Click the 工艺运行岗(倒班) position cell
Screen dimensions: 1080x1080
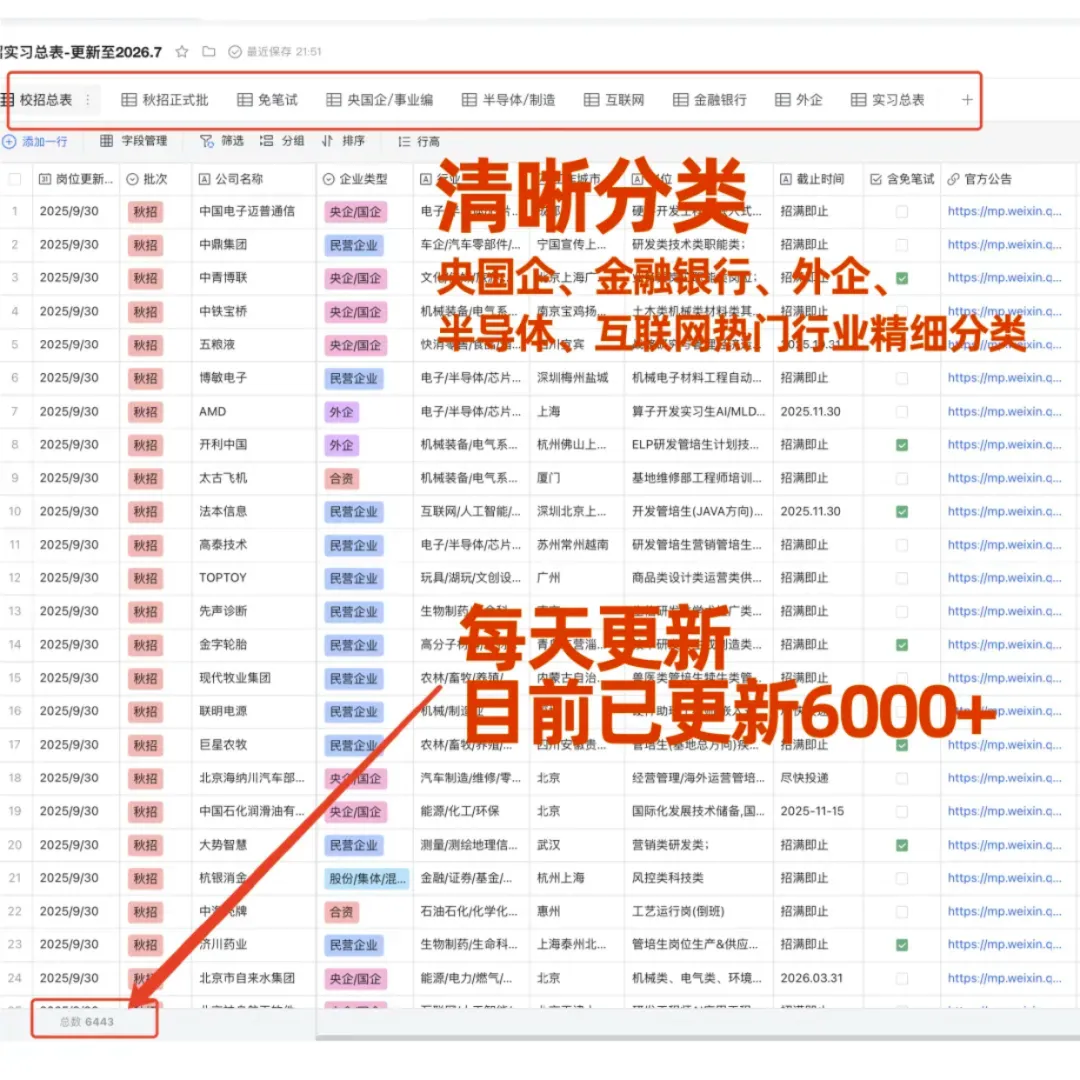698,911
